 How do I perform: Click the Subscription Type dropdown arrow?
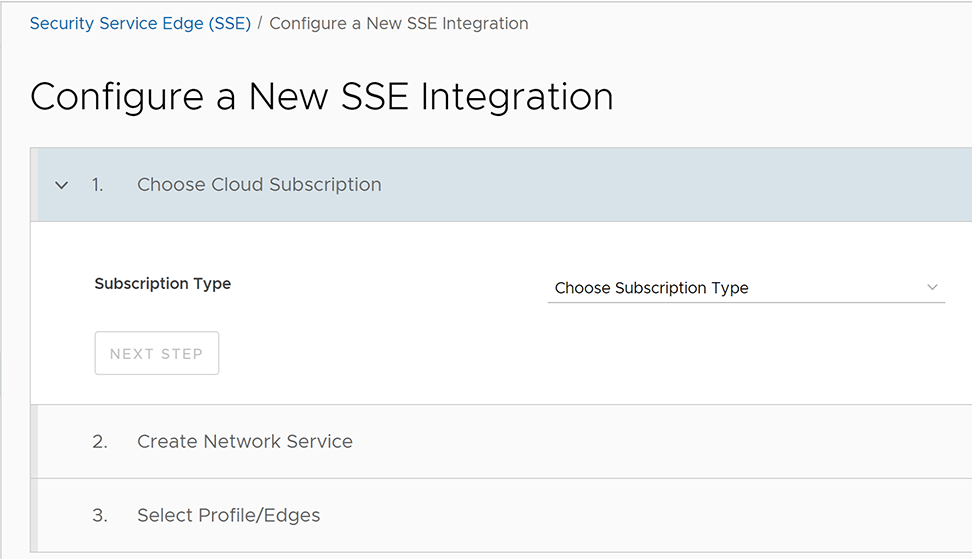(x=932, y=288)
